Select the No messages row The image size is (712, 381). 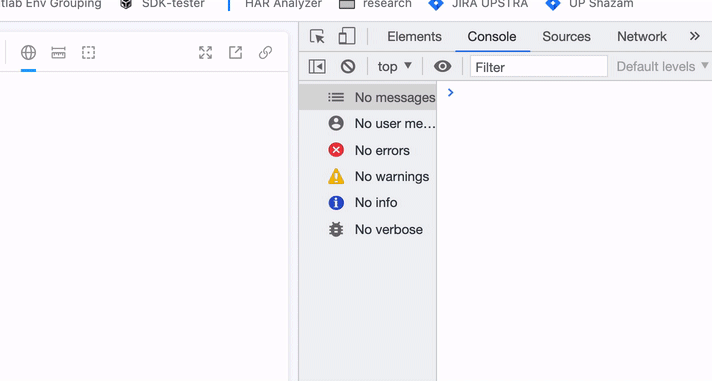[368, 97]
